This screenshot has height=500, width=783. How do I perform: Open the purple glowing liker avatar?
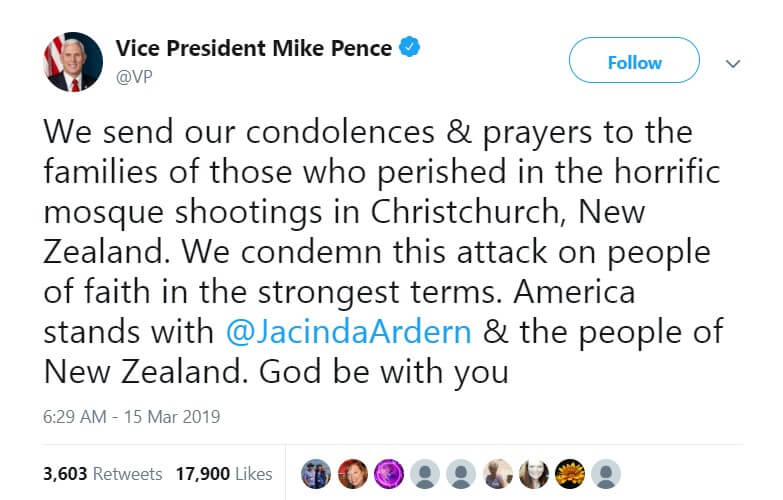[x=388, y=473]
